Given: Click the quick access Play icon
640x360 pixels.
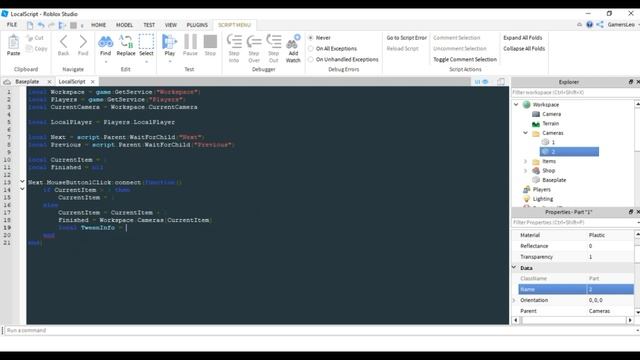Looking at the screenshot, I should click(62, 25).
